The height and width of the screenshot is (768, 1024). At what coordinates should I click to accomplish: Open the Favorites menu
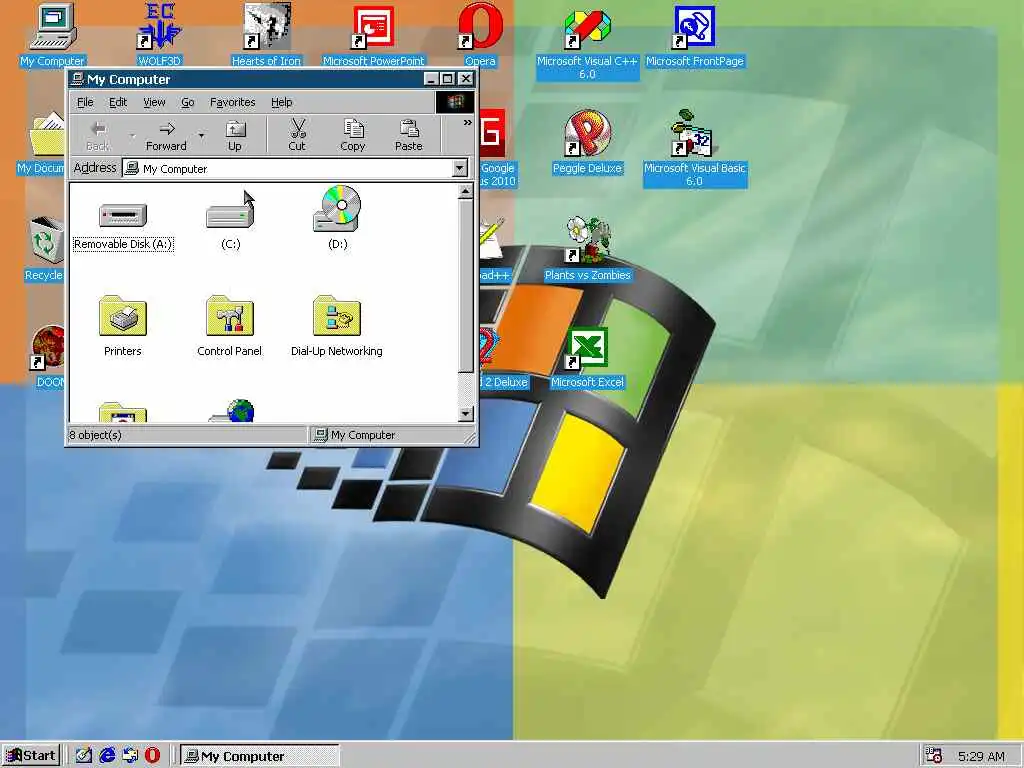(x=232, y=102)
